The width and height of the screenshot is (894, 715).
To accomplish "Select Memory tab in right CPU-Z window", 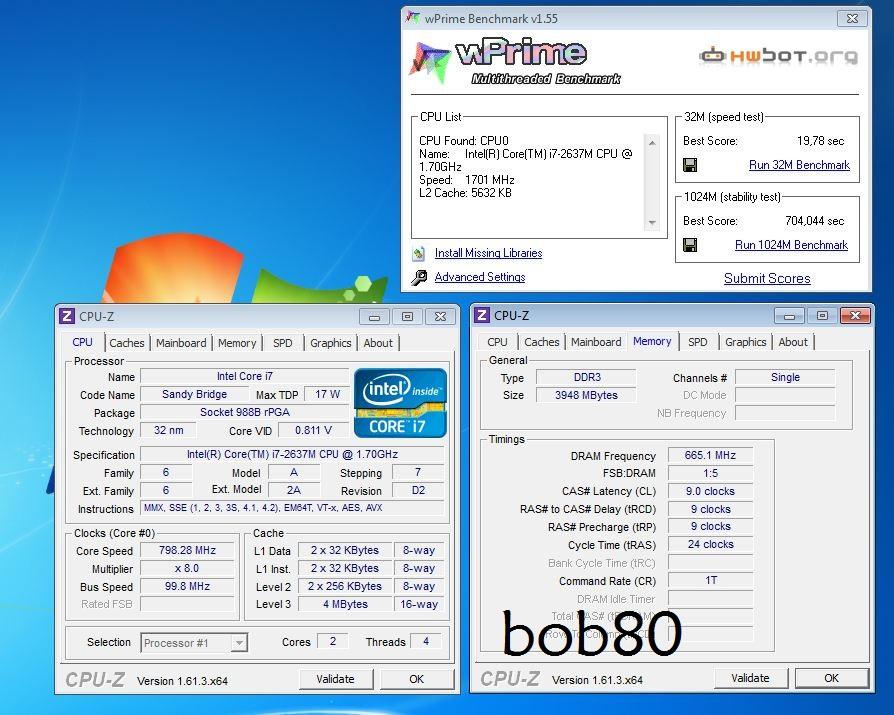I will (x=652, y=341).
